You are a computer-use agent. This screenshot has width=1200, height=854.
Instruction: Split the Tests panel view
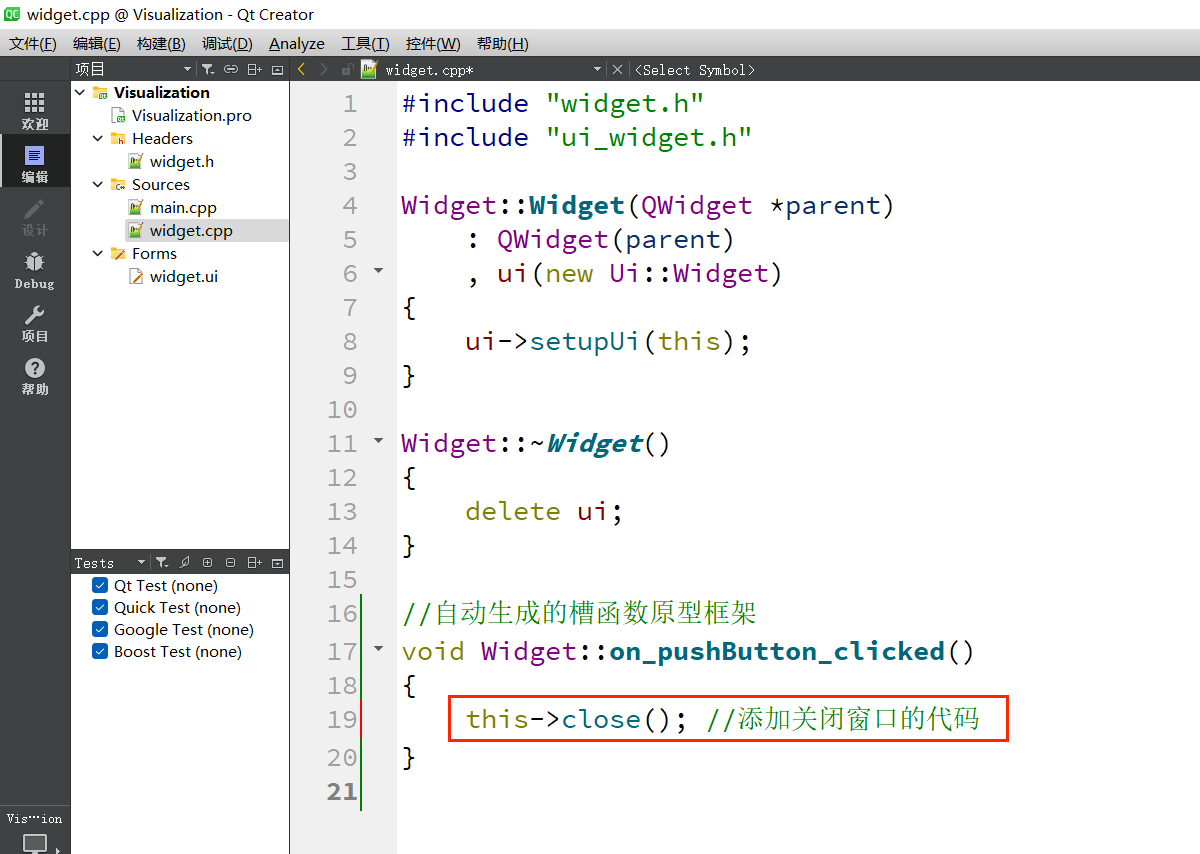[255, 563]
